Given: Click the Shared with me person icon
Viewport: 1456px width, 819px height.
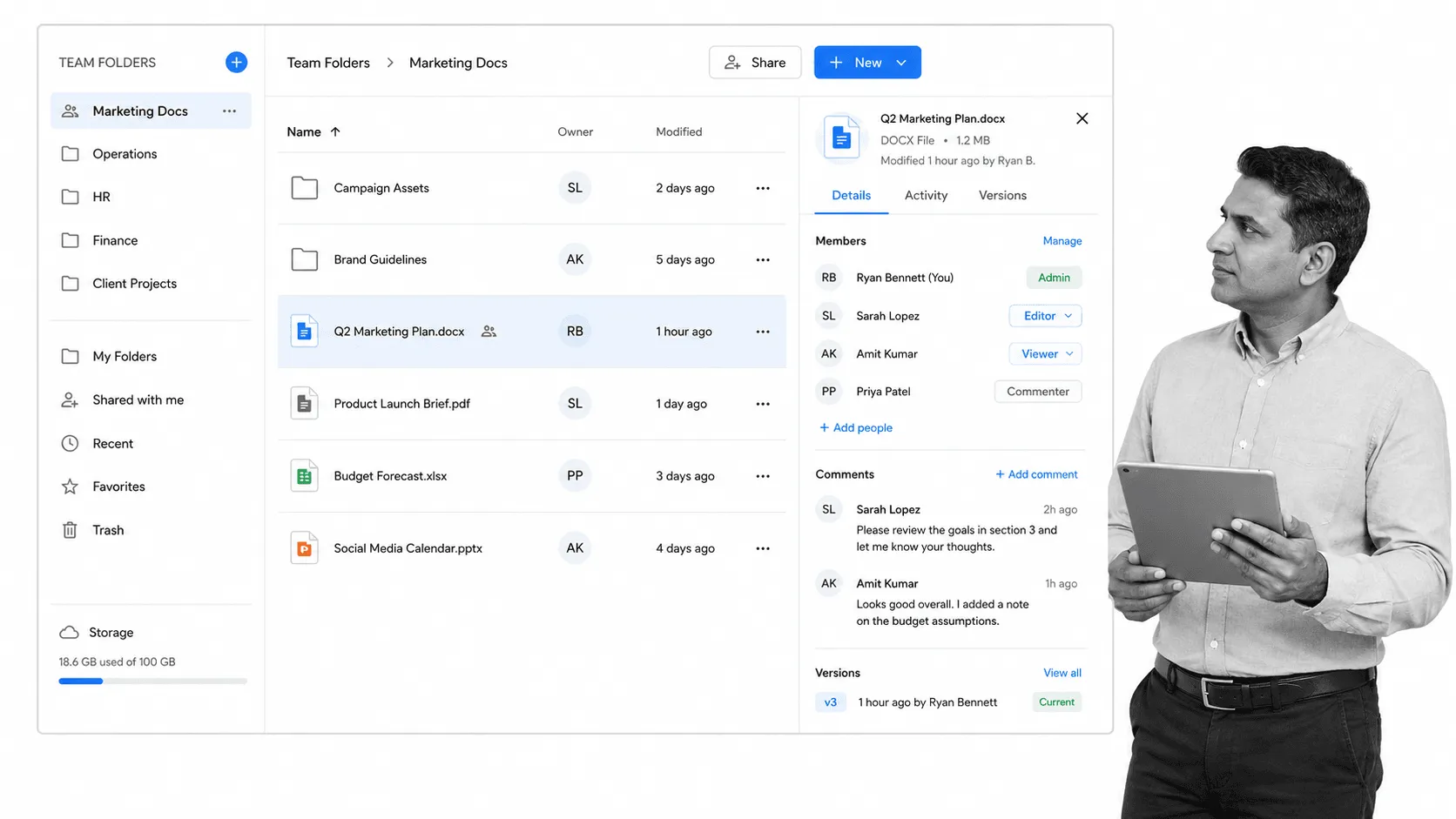Looking at the screenshot, I should (71, 399).
